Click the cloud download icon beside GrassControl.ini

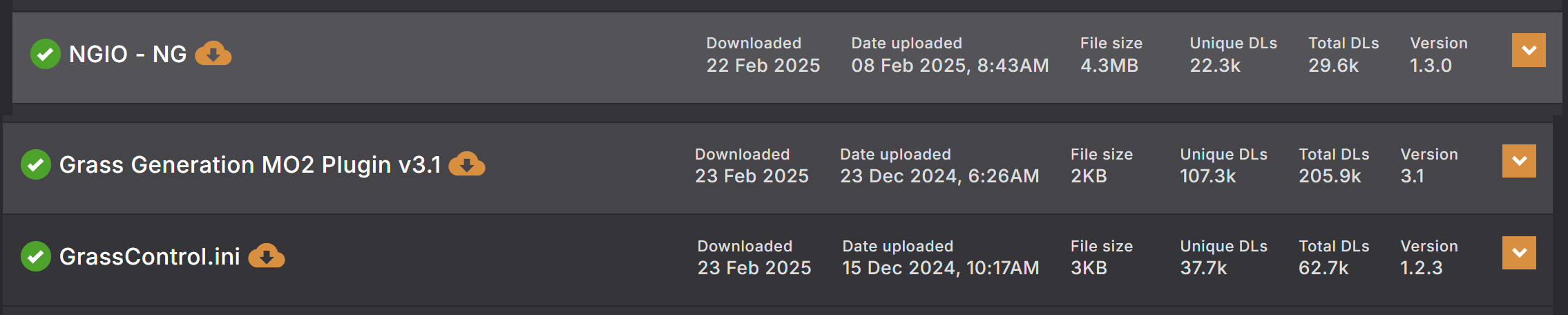(x=267, y=256)
